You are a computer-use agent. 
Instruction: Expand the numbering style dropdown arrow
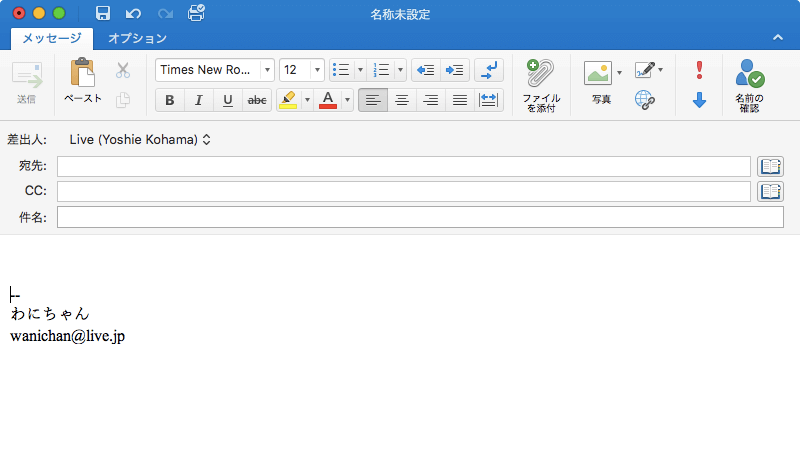401,70
